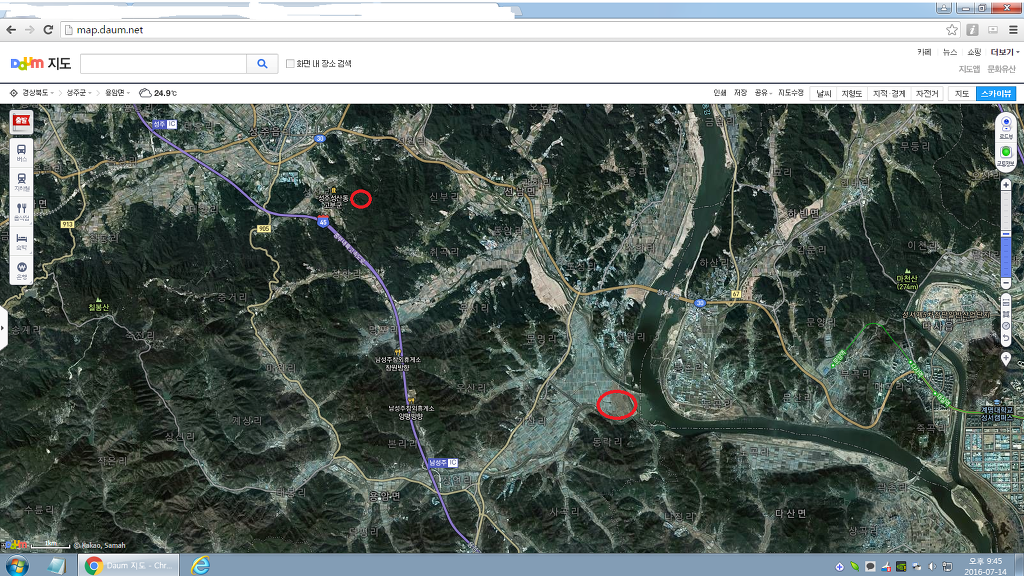Viewport: 1024px width, 576px height.
Task: Show lodging with the 숙박 bed icon
Action: pos(21,240)
